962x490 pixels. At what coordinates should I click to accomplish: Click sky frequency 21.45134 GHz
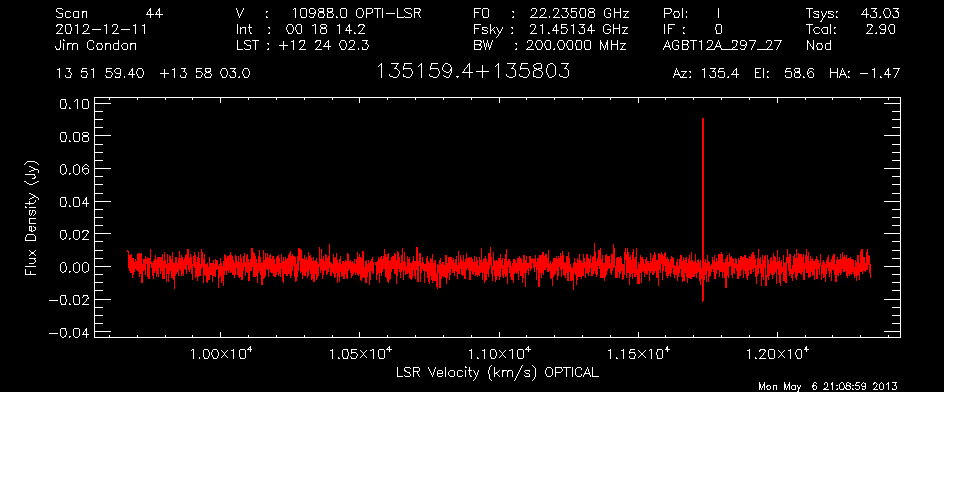579,29
